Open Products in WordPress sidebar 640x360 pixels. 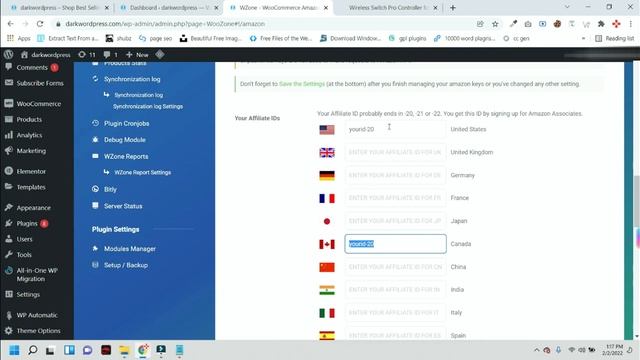pyautogui.click(x=29, y=120)
